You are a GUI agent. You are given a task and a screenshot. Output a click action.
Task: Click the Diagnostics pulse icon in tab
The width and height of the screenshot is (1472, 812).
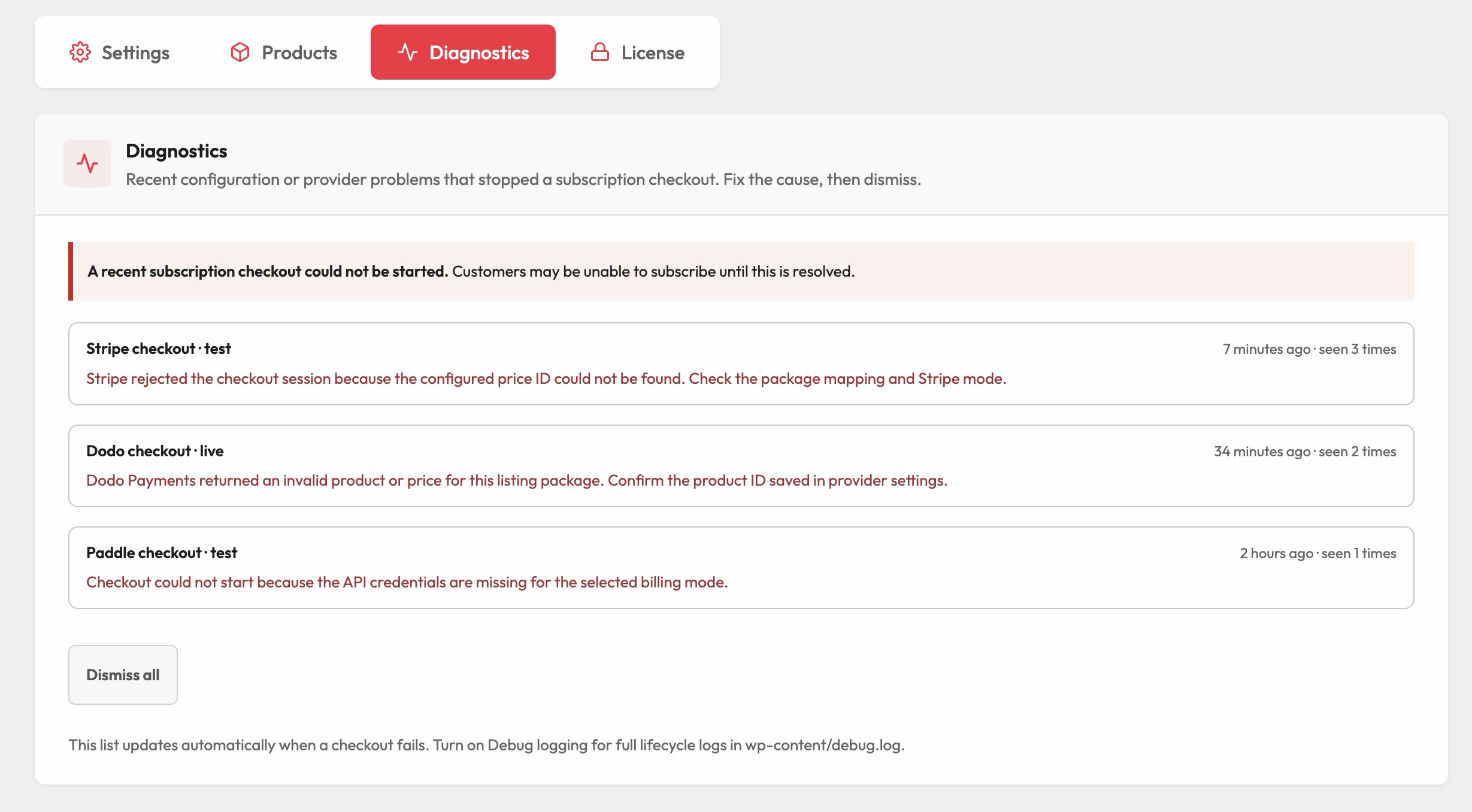click(x=407, y=52)
